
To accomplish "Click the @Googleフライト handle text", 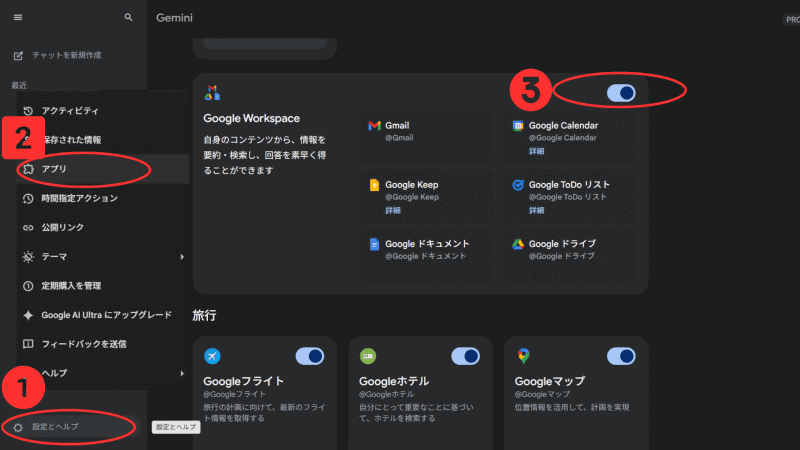I will (x=234, y=394).
